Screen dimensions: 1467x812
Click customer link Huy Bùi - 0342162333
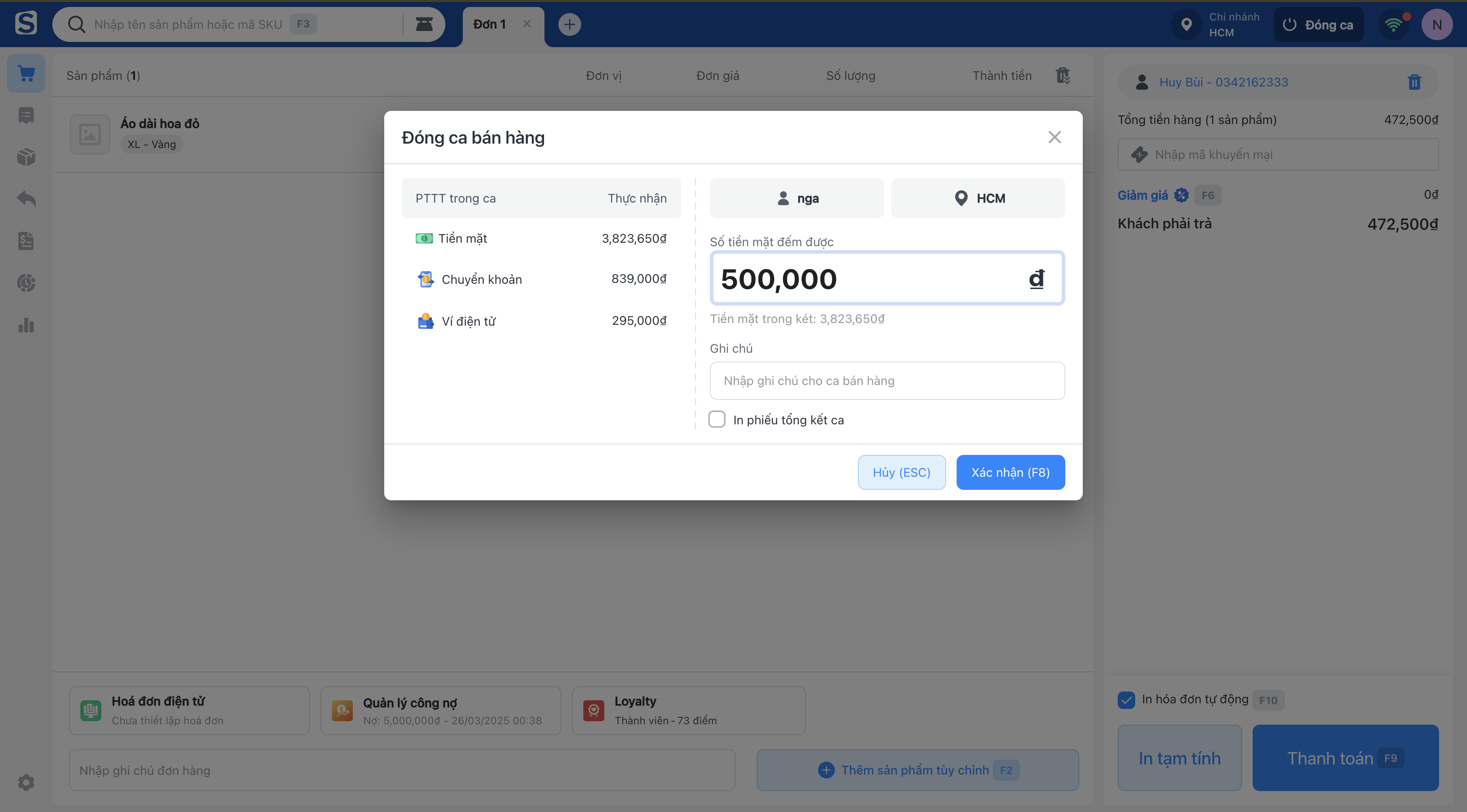pyautogui.click(x=1223, y=83)
